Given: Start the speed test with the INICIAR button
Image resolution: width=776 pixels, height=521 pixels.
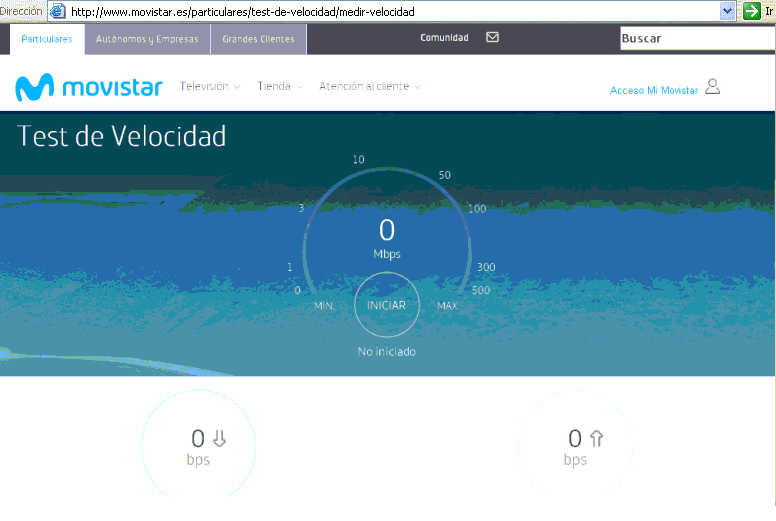Looking at the screenshot, I should point(387,305).
